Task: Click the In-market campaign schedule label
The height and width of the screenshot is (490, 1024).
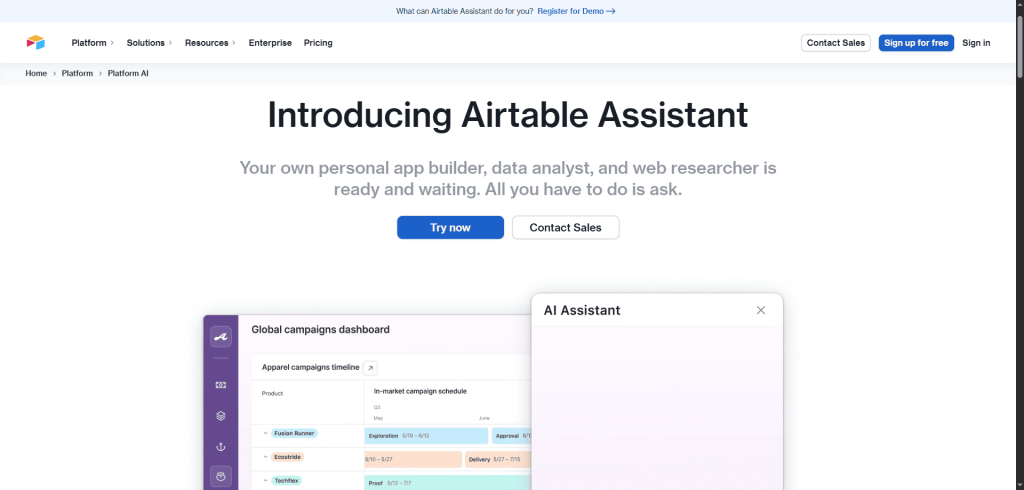Action: pyautogui.click(x=420, y=391)
